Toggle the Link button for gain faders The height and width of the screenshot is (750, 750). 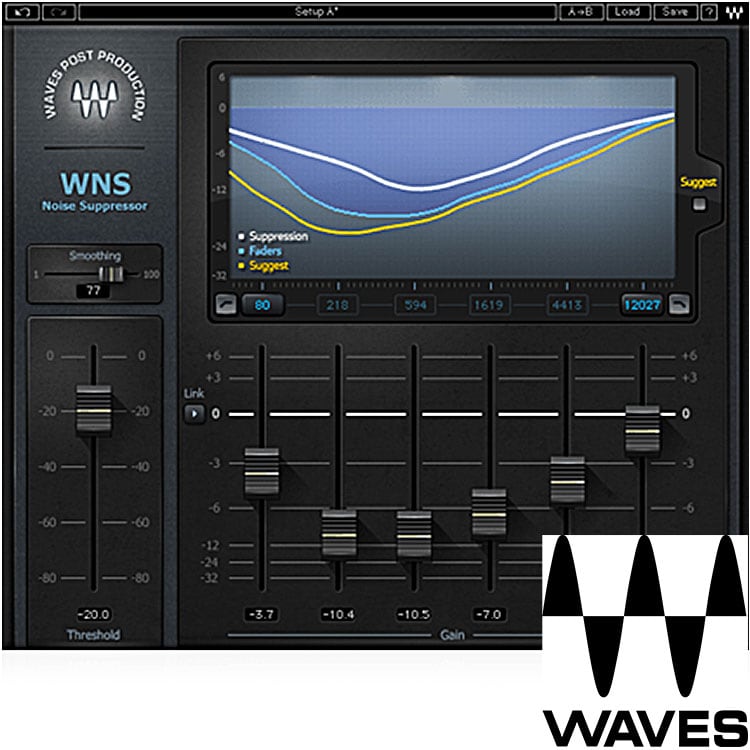click(194, 414)
